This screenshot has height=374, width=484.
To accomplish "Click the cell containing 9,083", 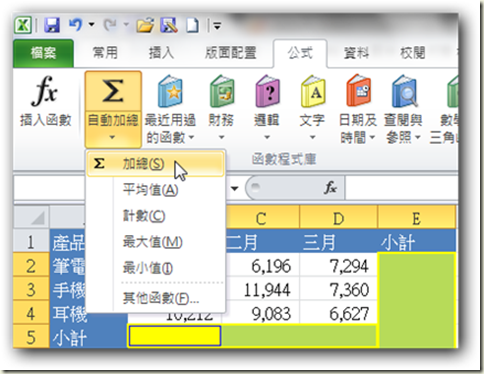I will [x=262, y=314].
